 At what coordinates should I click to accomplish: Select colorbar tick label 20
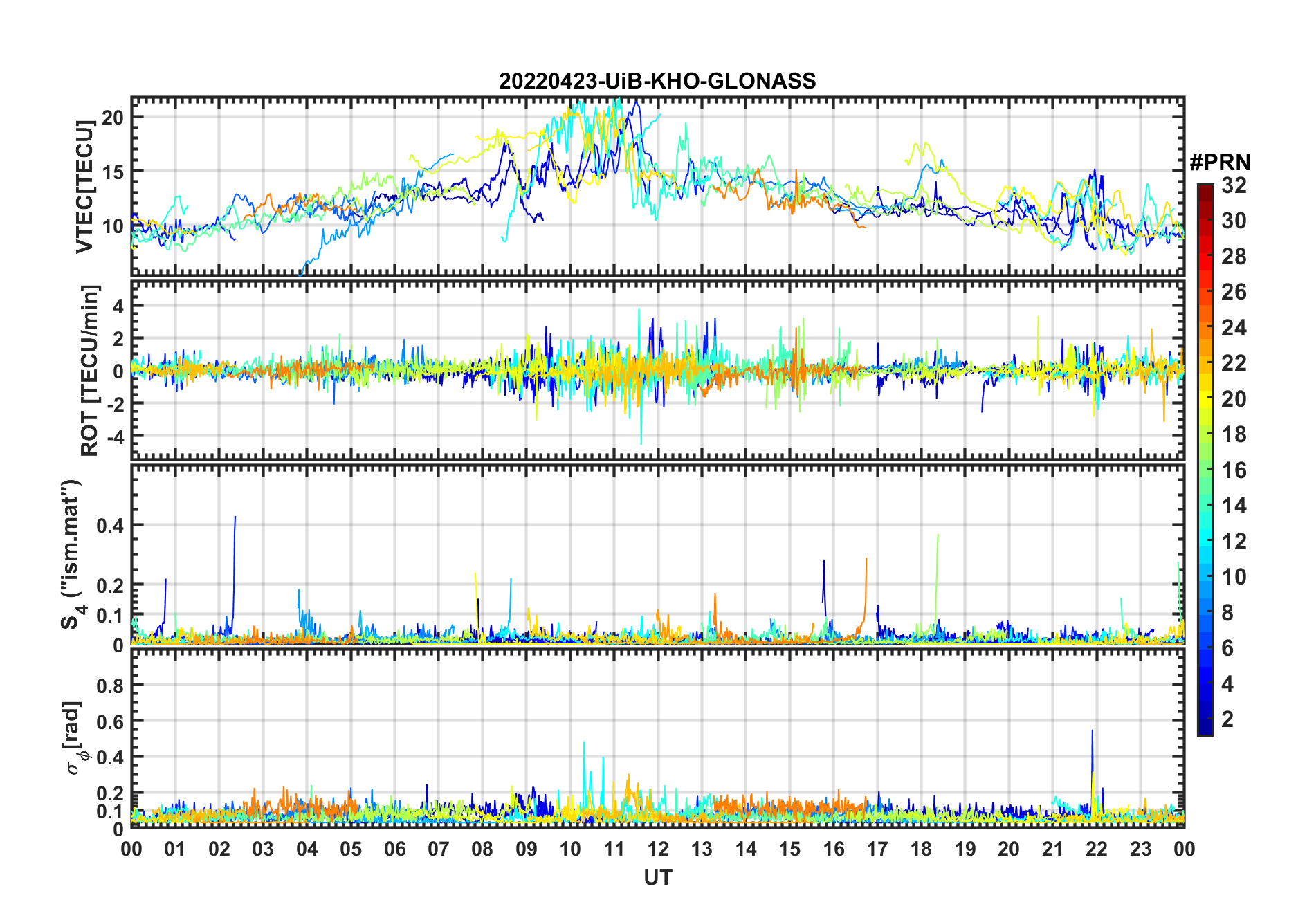[1234, 399]
